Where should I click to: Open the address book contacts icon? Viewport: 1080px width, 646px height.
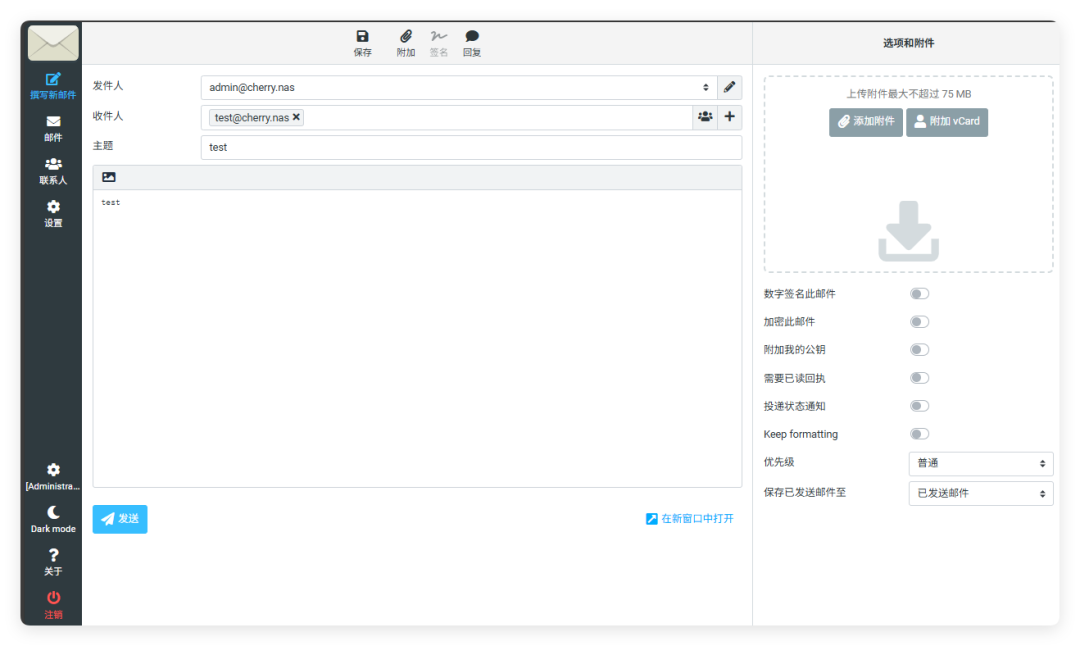point(705,117)
